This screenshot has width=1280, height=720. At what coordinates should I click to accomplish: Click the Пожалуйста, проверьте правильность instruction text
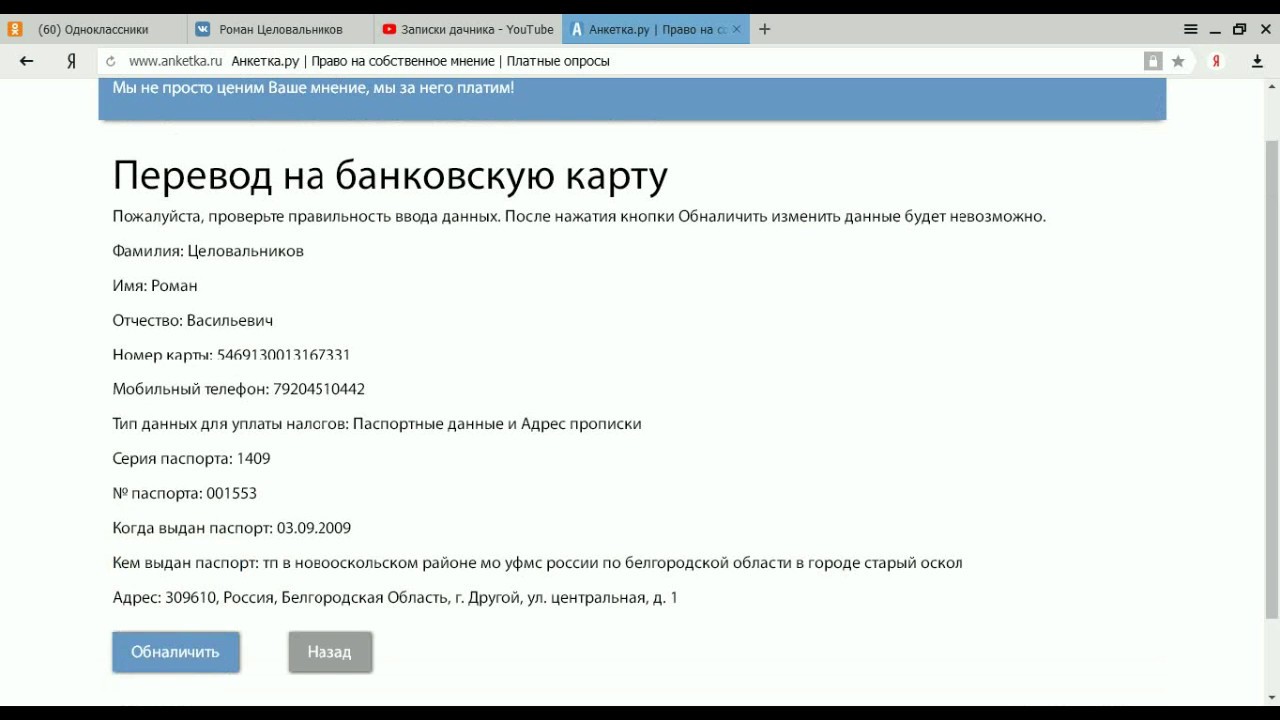pyautogui.click(x=579, y=216)
